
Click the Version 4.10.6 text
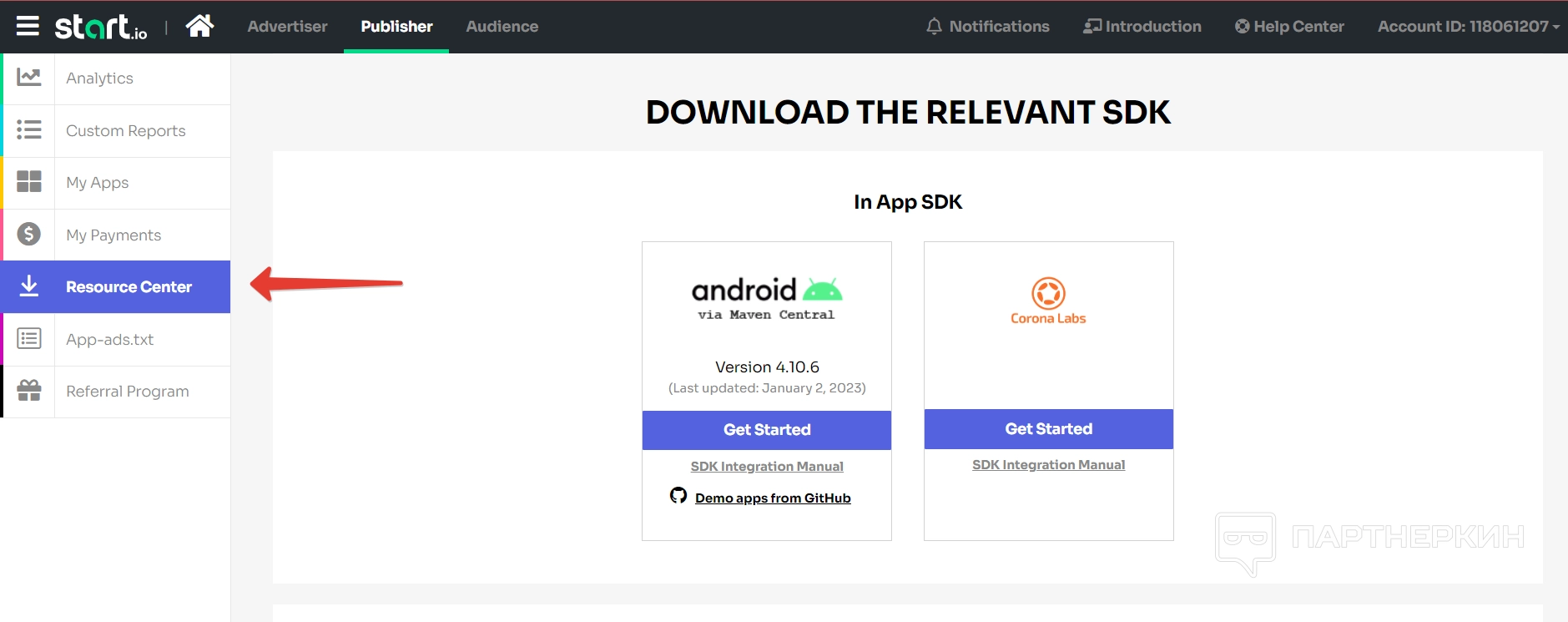point(767,367)
